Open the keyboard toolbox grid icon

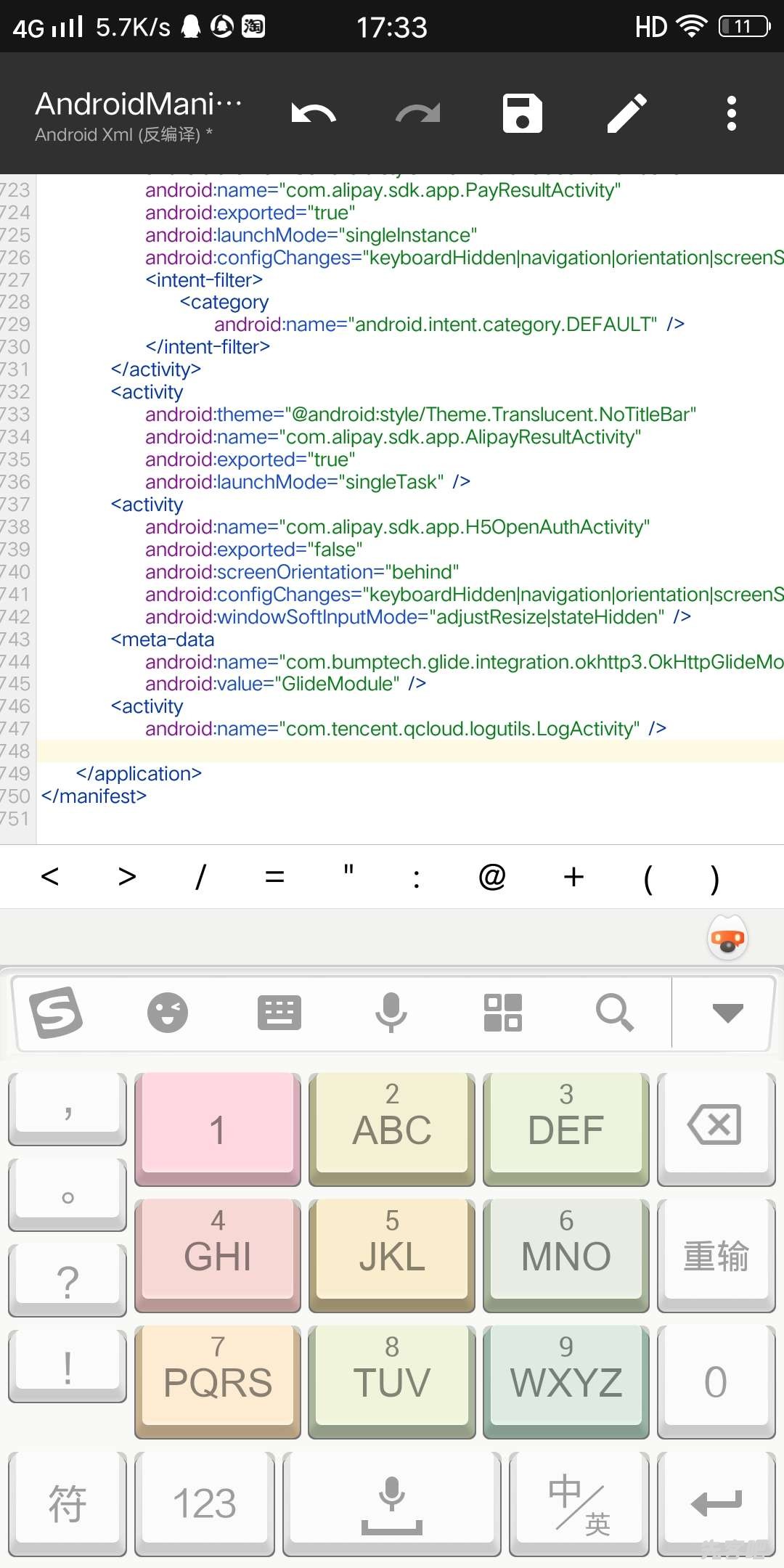pos(503,1013)
